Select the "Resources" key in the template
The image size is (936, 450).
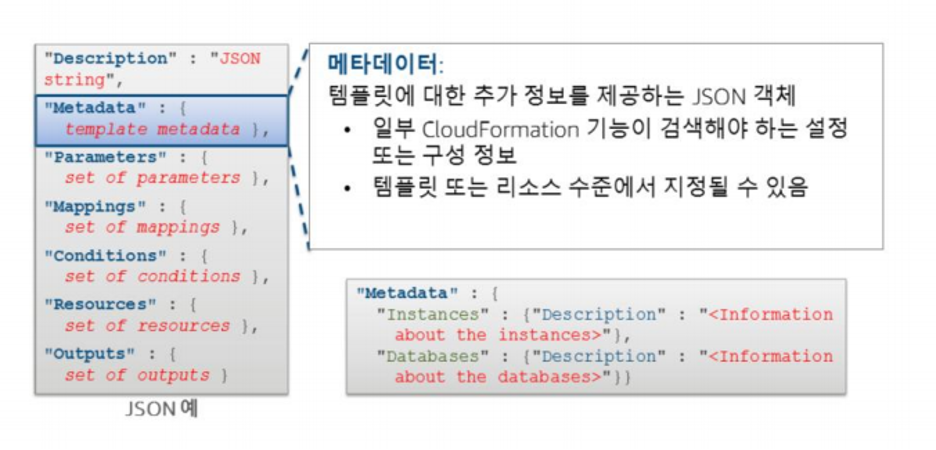pyautogui.click(x=100, y=304)
